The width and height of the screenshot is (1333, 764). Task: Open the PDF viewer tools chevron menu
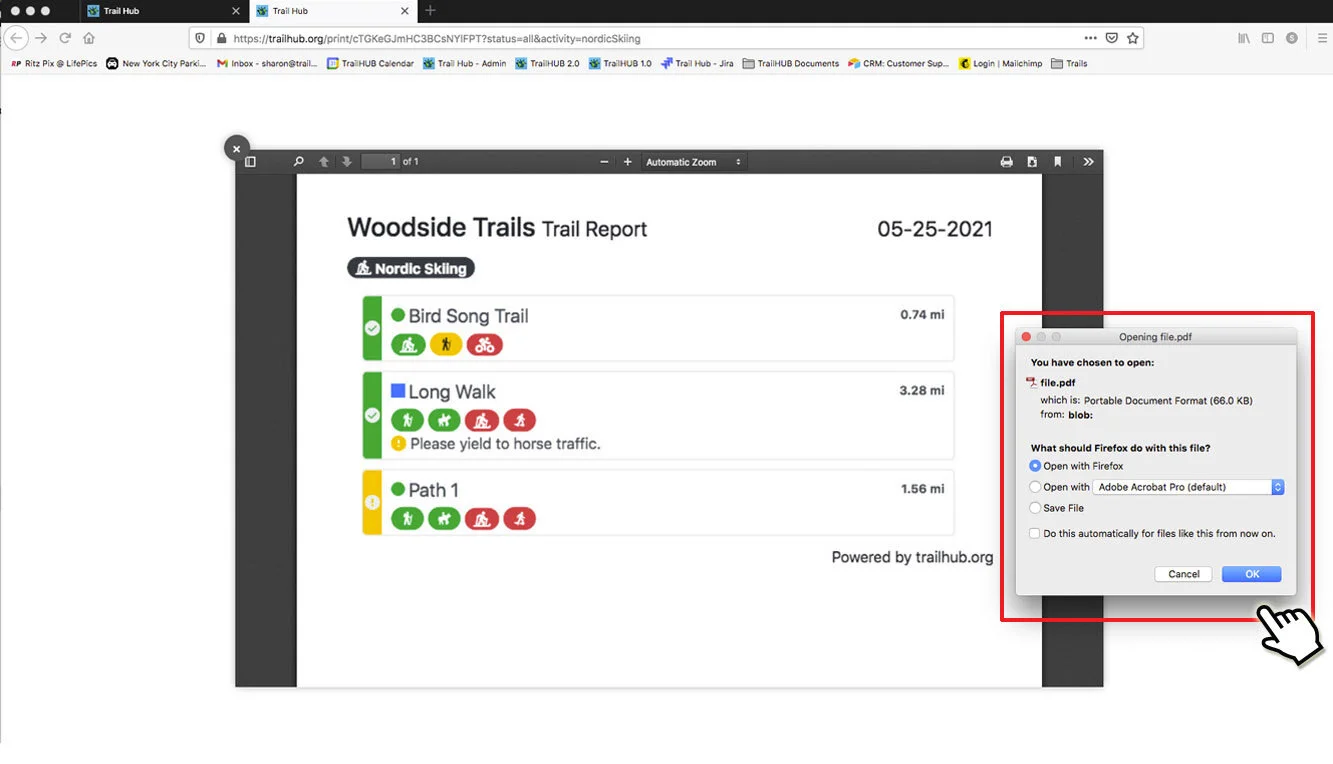tap(1088, 162)
